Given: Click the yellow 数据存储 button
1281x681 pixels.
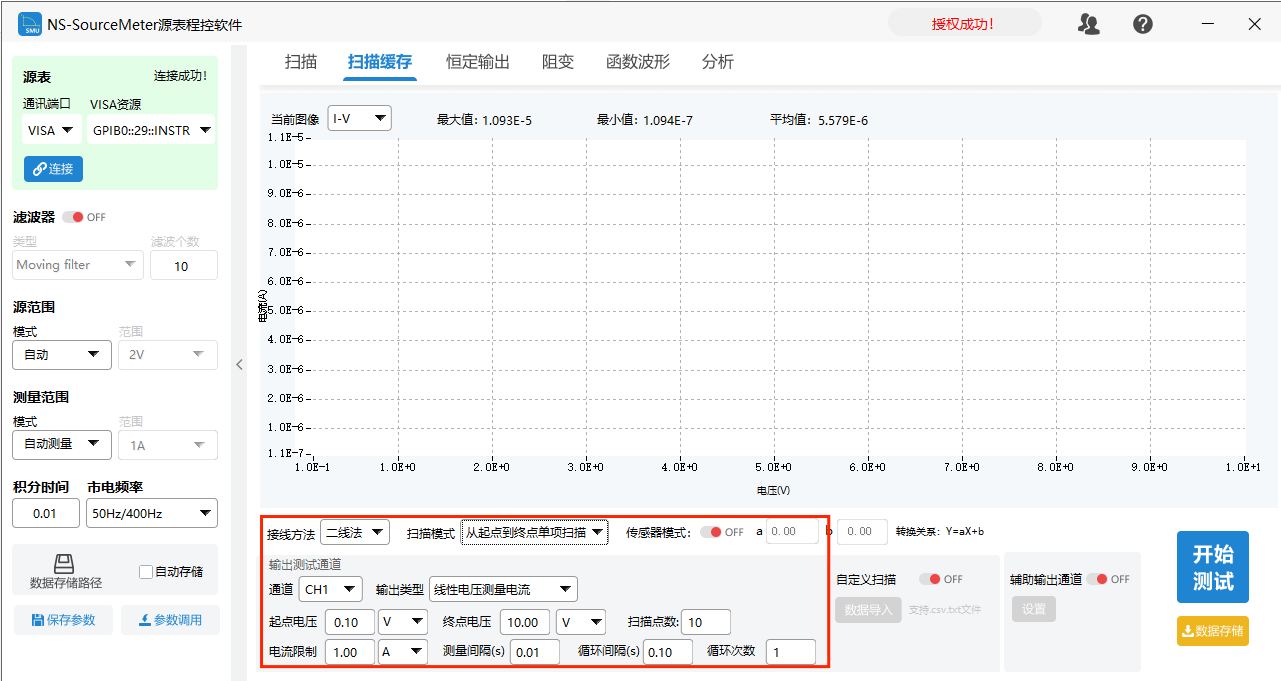Looking at the screenshot, I should [x=1213, y=631].
